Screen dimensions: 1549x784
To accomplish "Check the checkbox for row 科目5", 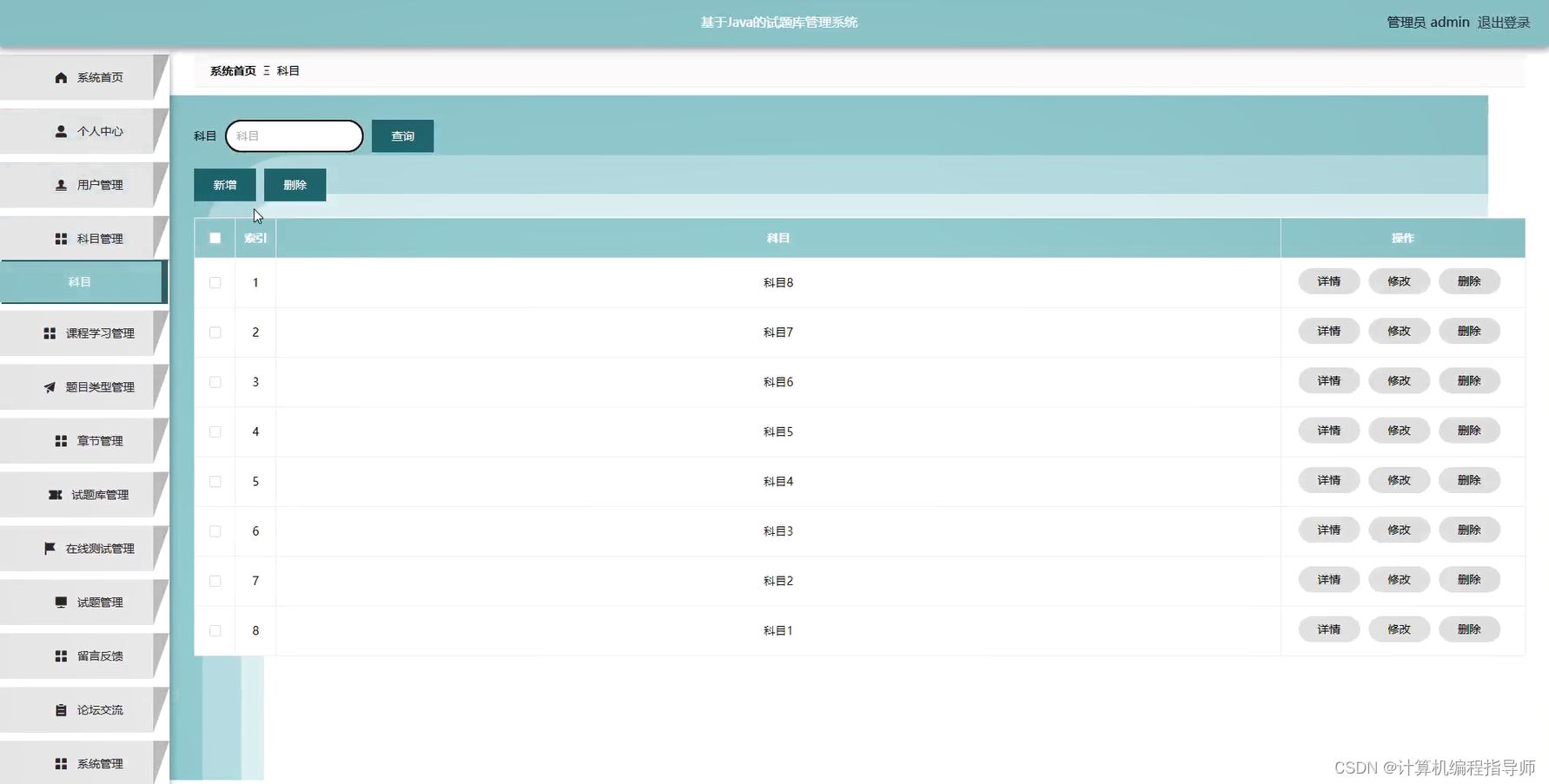I will click(x=215, y=432).
